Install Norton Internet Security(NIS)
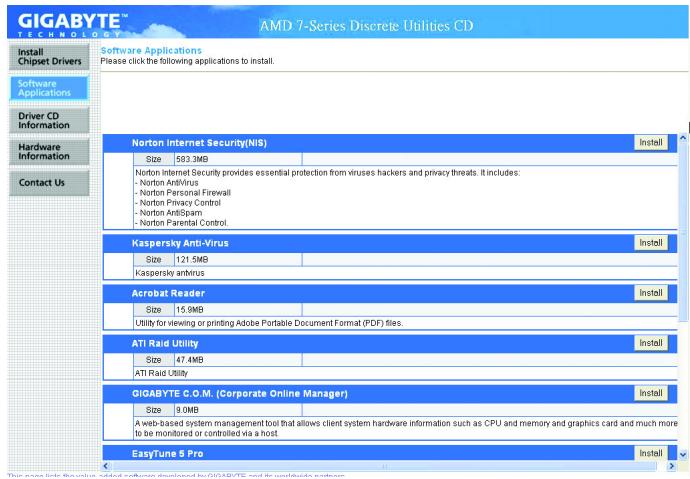This screenshot has height=479, width=690. click(x=651, y=143)
